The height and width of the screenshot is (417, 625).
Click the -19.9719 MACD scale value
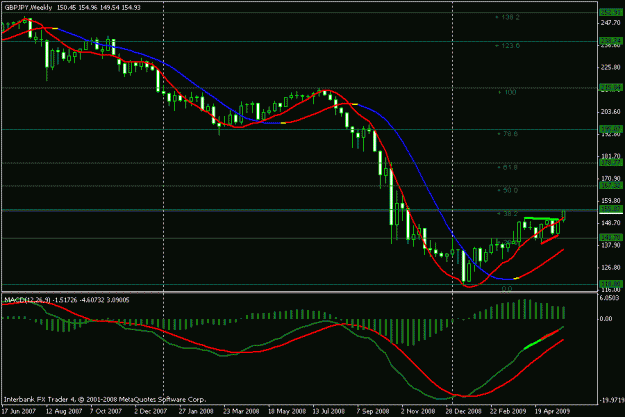(611, 399)
